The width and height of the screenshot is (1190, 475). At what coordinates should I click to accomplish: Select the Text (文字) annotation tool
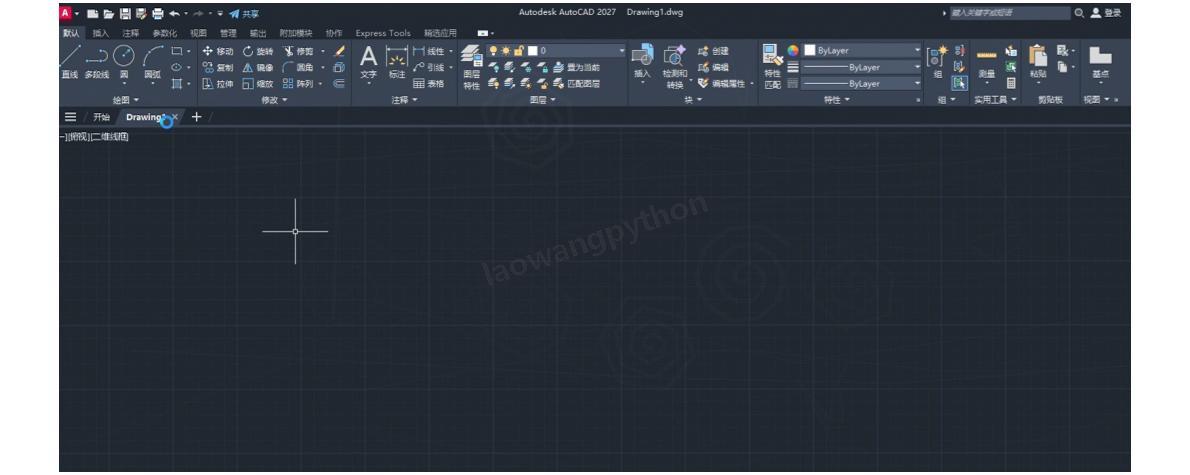(368, 62)
